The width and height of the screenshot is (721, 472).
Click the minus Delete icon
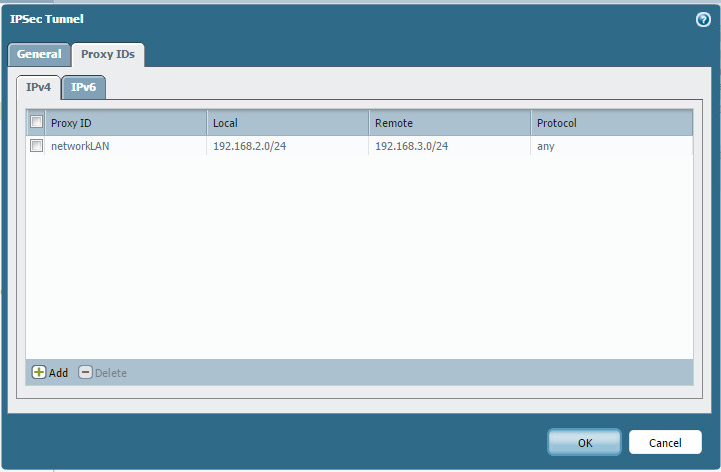85,373
